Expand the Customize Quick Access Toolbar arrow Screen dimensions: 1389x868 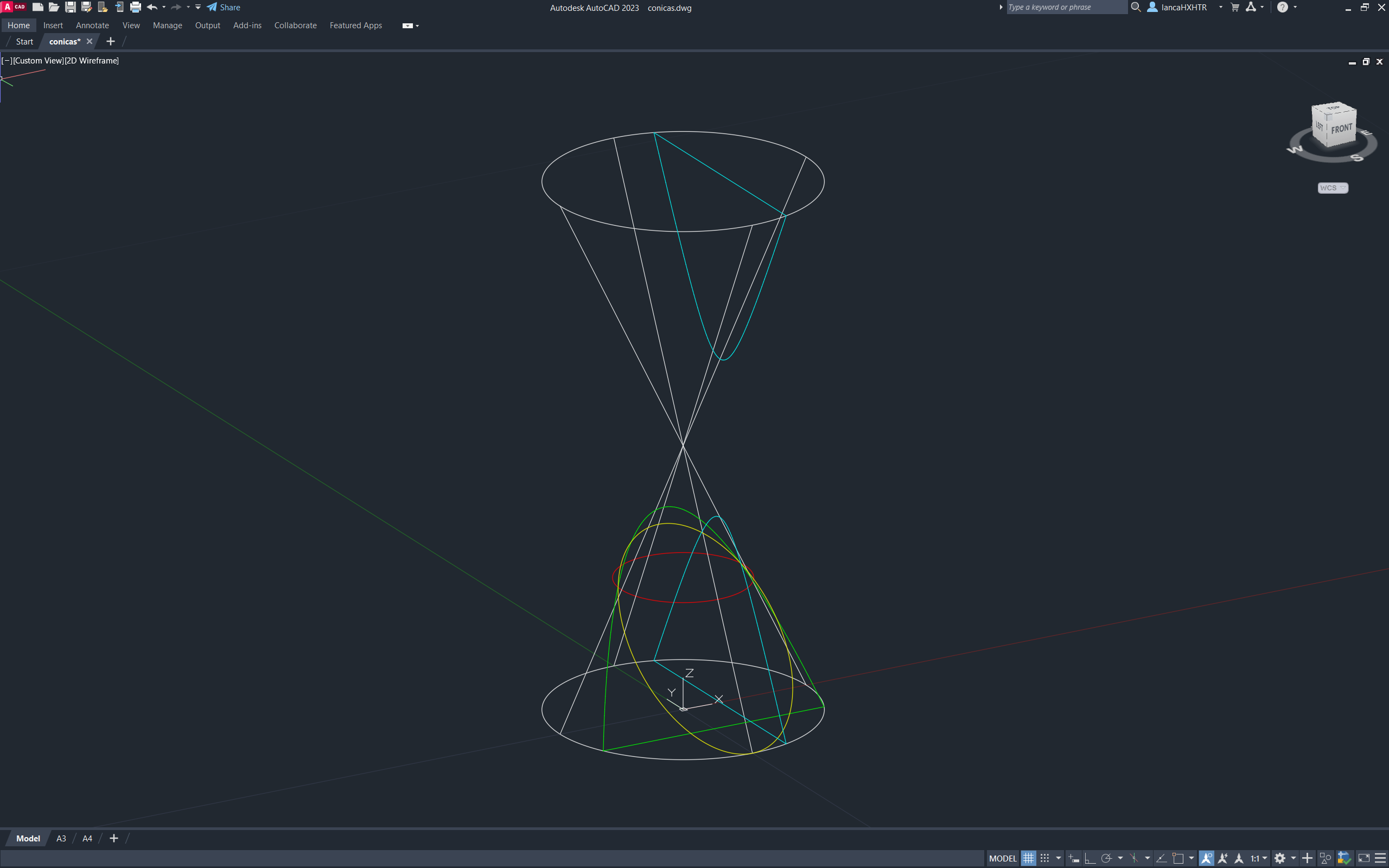[198, 8]
